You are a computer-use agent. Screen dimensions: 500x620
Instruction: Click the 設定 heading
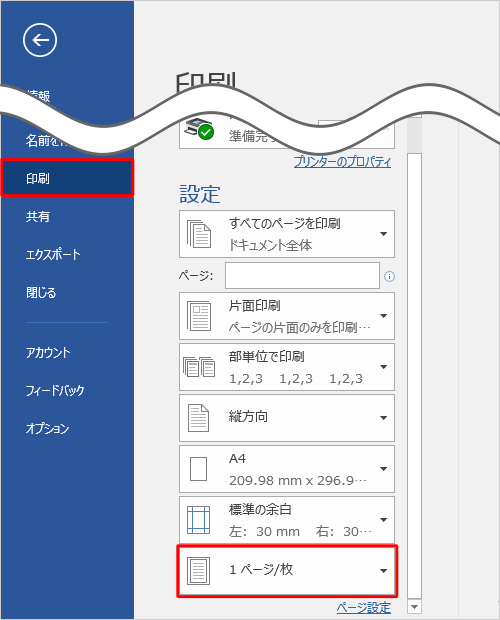point(200,194)
